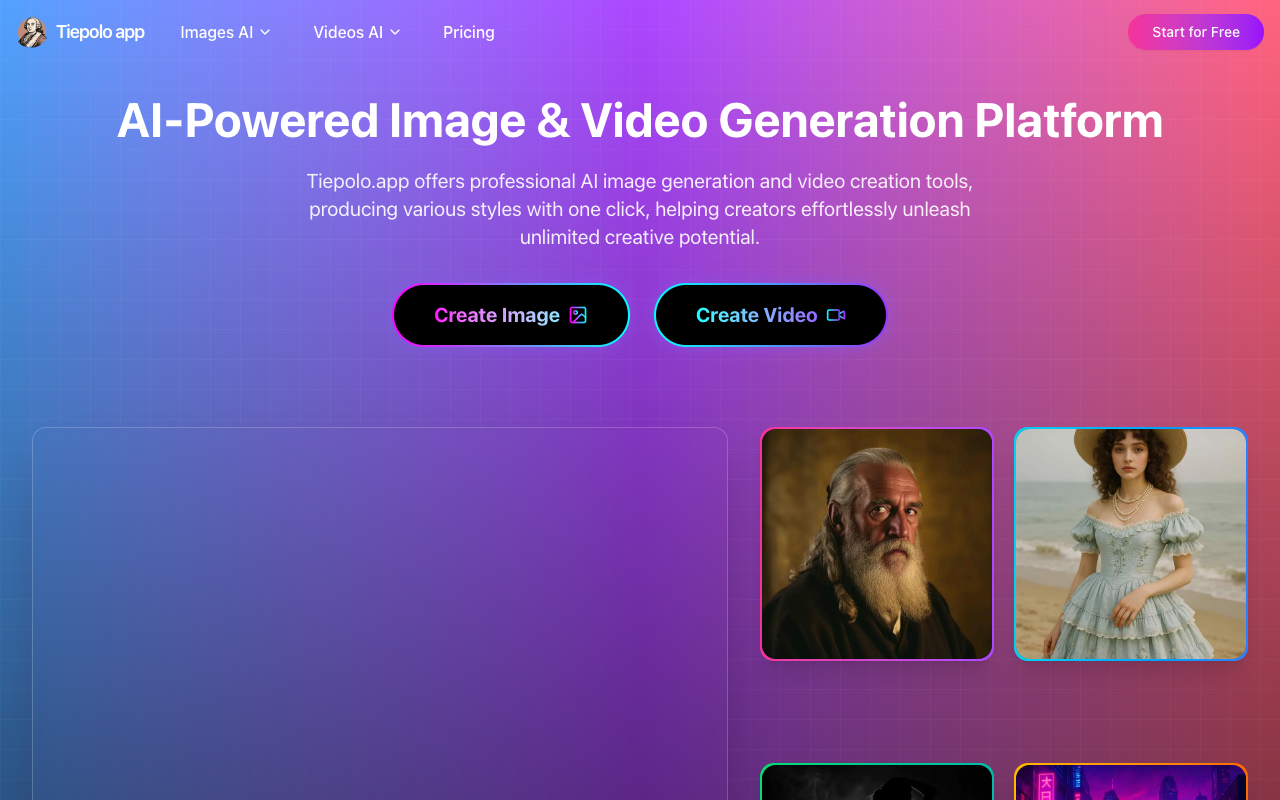Click the Tiepolo app brand name link
Image resolution: width=1280 pixels, height=800 pixels.
pyautogui.click(x=100, y=32)
